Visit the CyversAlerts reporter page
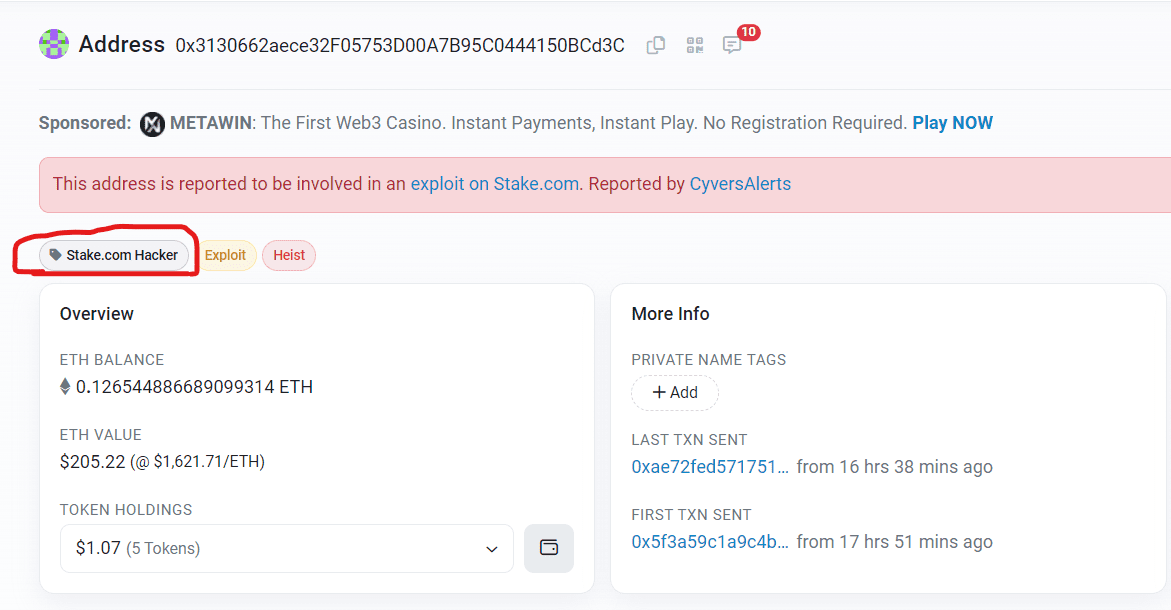The width and height of the screenshot is (1171, 610). click(x=740, y=184)
